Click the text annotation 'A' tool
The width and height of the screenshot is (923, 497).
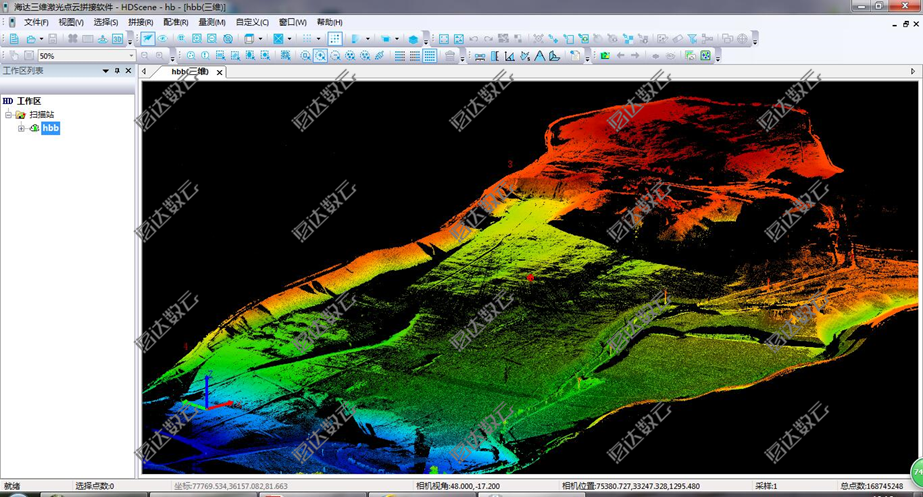(x=539, y=56)
